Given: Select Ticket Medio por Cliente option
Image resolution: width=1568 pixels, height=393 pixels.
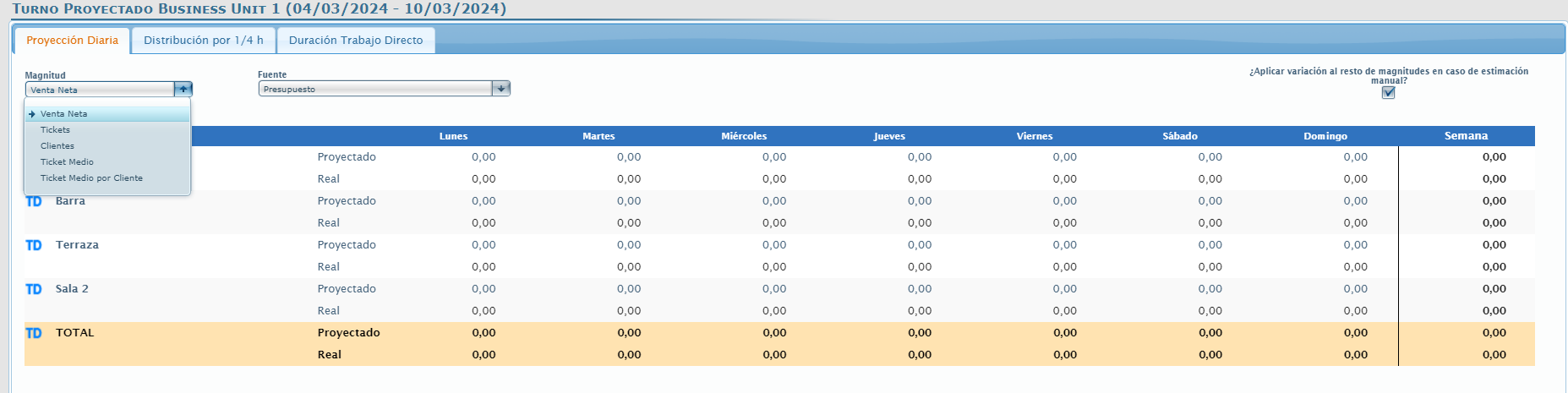Looking at the screenshot, I should (x=91, y=178).
